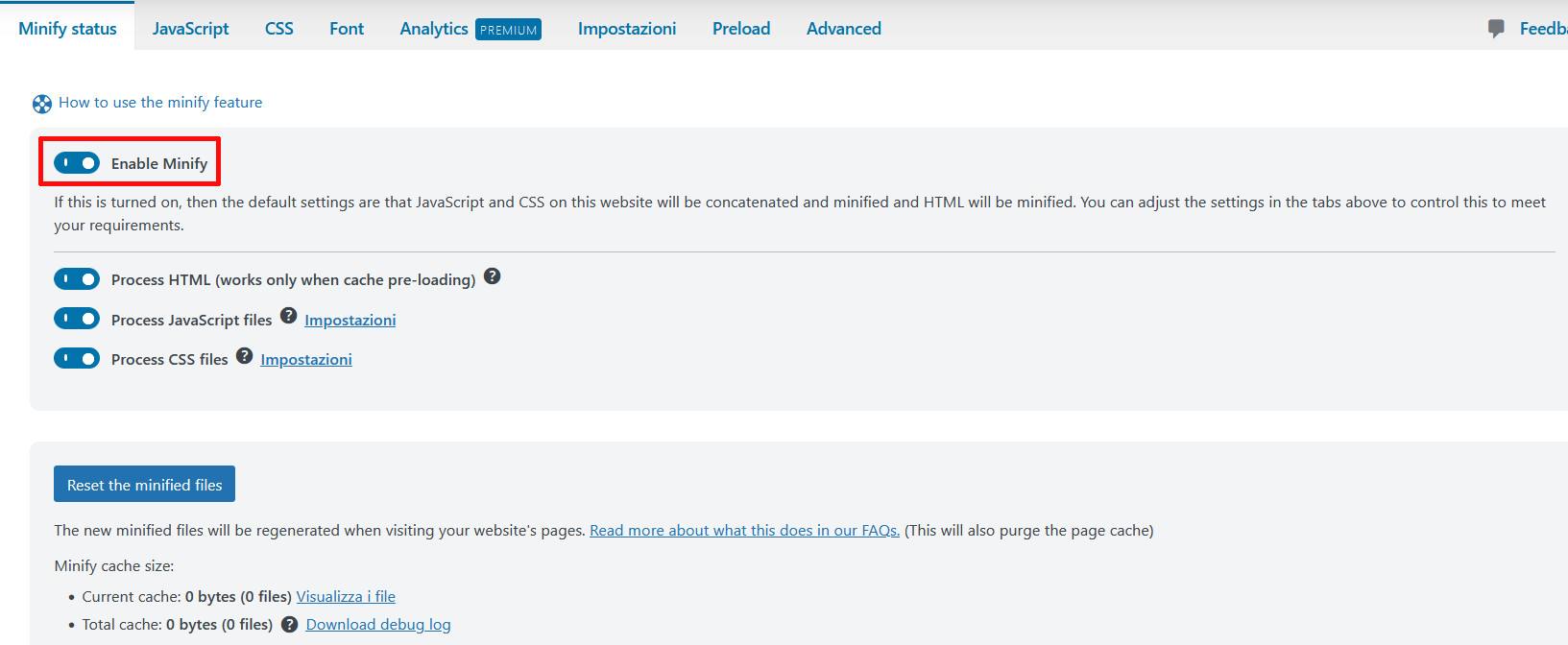1568x645 pixels.
Task: Open help tooltip icon for Process JavaScript files
Action: point(288,316)
